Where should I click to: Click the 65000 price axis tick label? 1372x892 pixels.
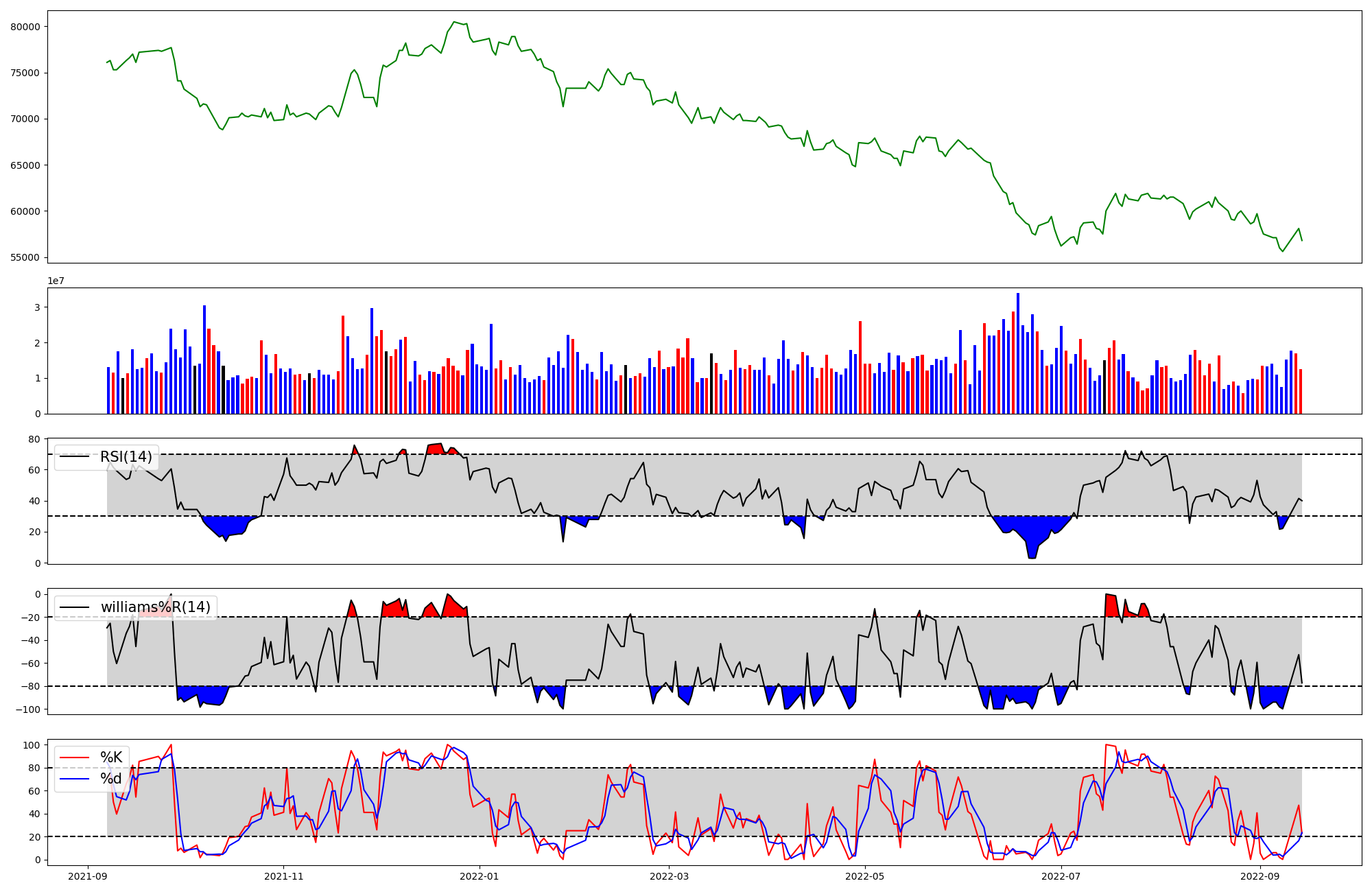coord(25,165)
